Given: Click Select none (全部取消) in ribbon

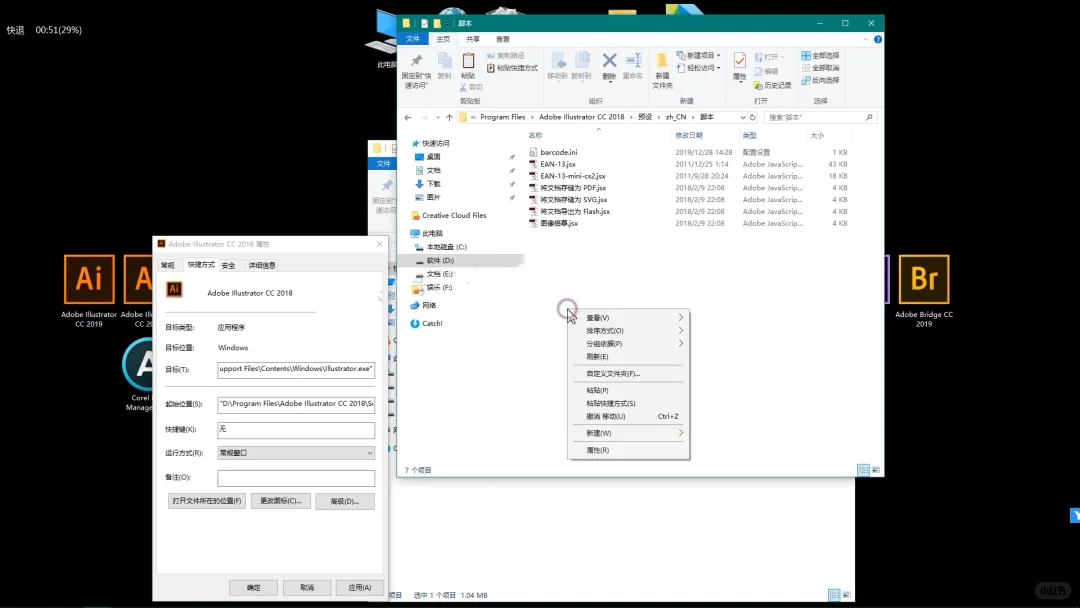Looking at the screenshot, I should (820, 67).
